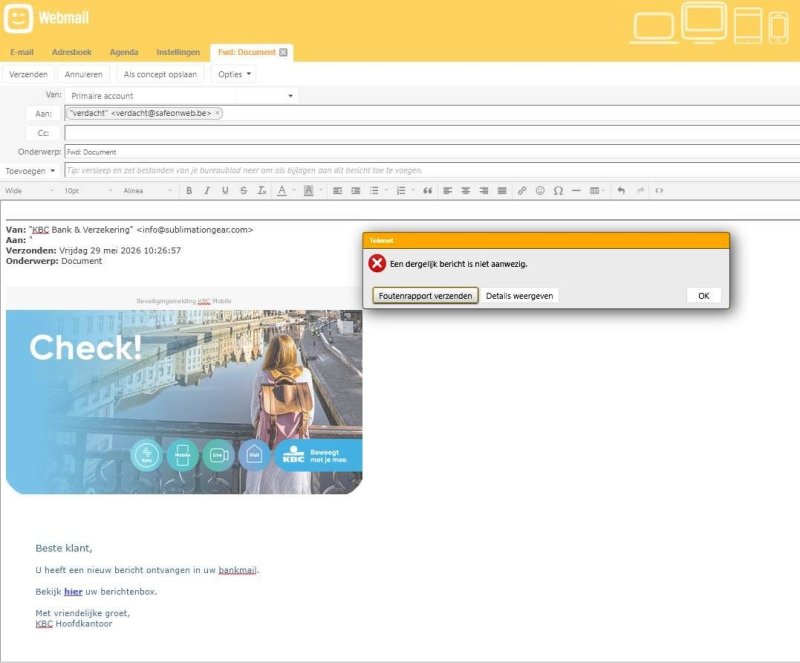800x663 pixels.
Task: Toggle underline formatting
Action: [x=225, y=191]
